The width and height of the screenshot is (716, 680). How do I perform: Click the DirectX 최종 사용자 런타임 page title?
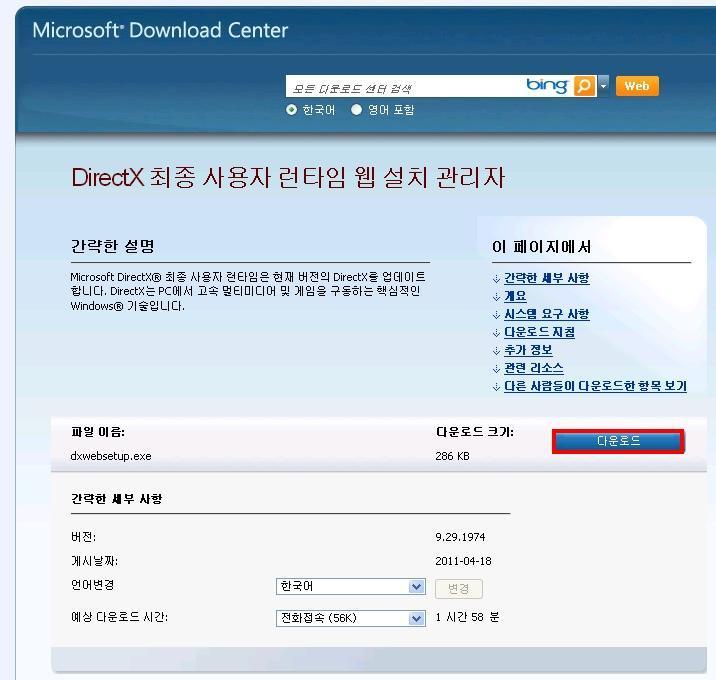(x=288, y=177)
